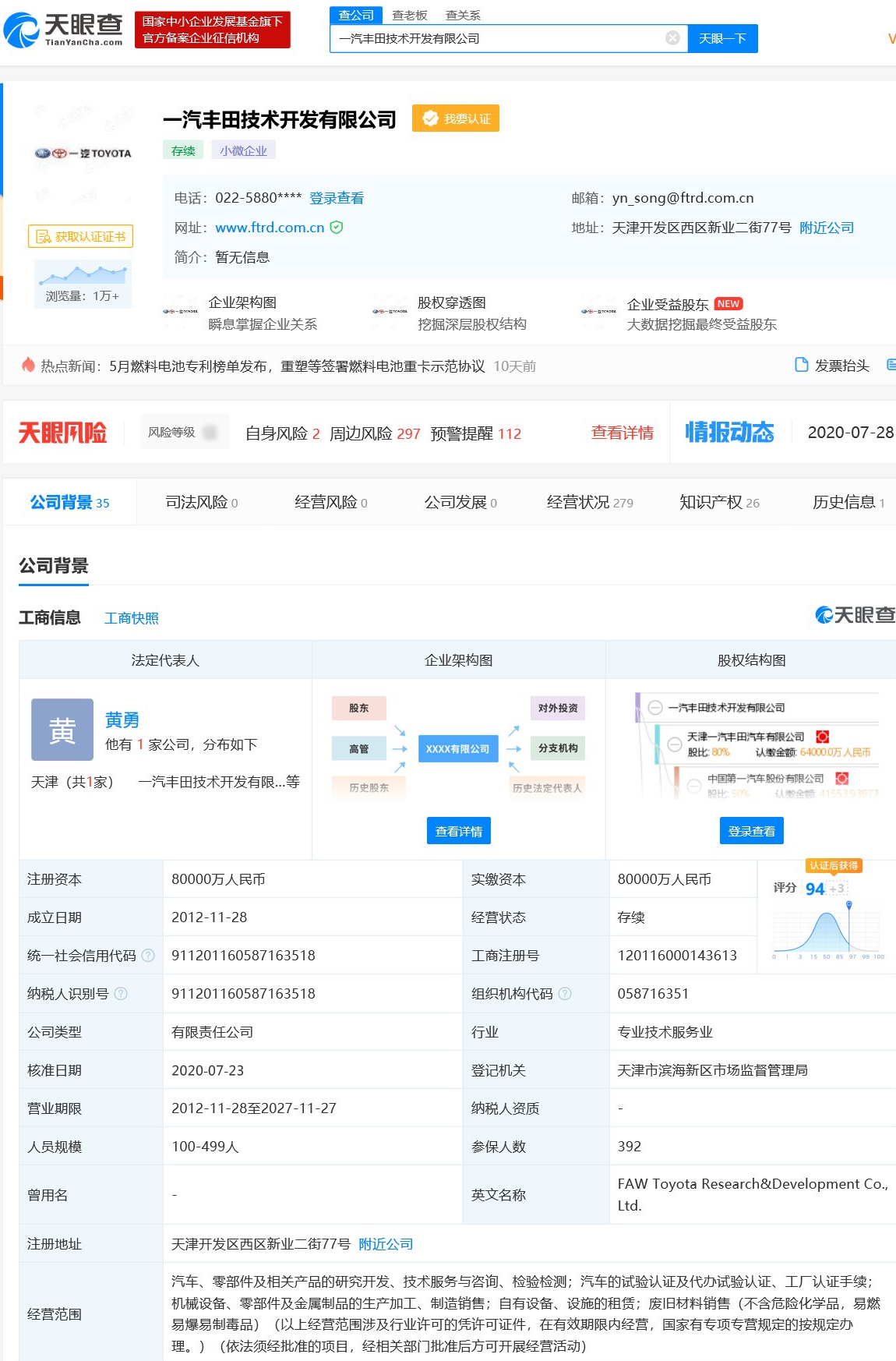Click the 情报动态 heading
Screen dimensions: 896x1361
pyautogui.click(x=729, y=432)
